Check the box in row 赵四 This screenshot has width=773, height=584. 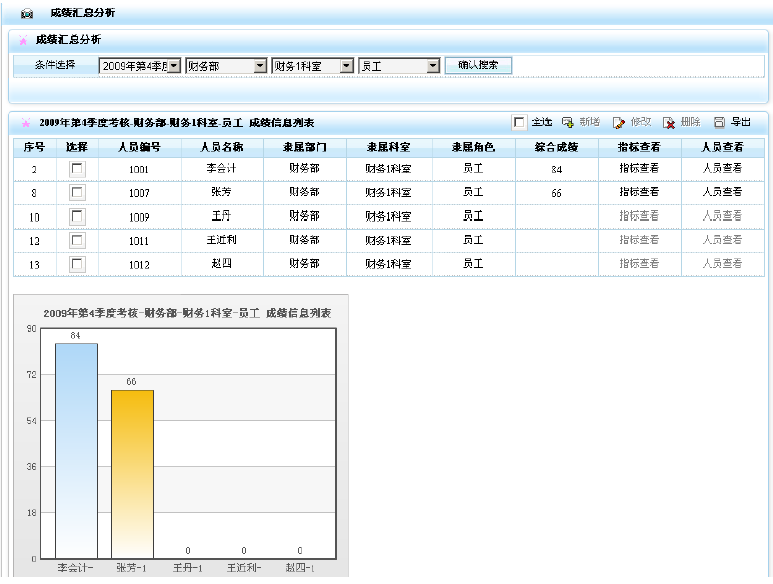click(x=77, y=264)
